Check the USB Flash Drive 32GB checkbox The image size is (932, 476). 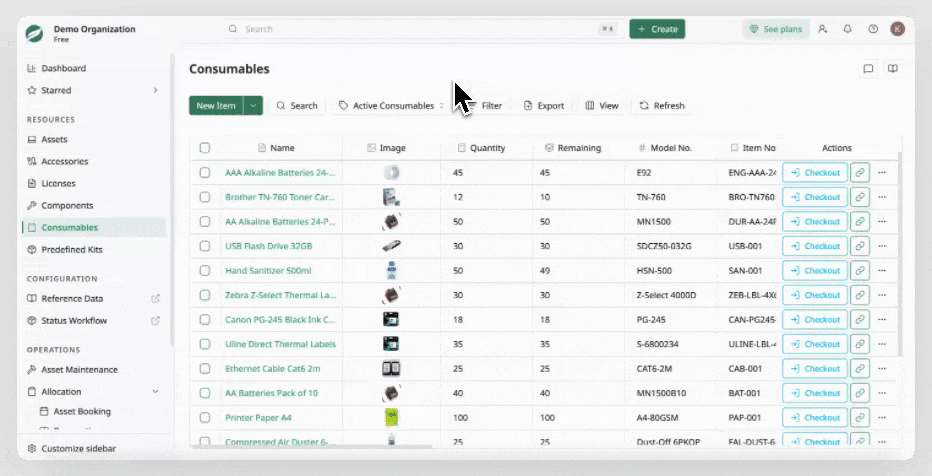pyautogui.click(x=204, y=246)
